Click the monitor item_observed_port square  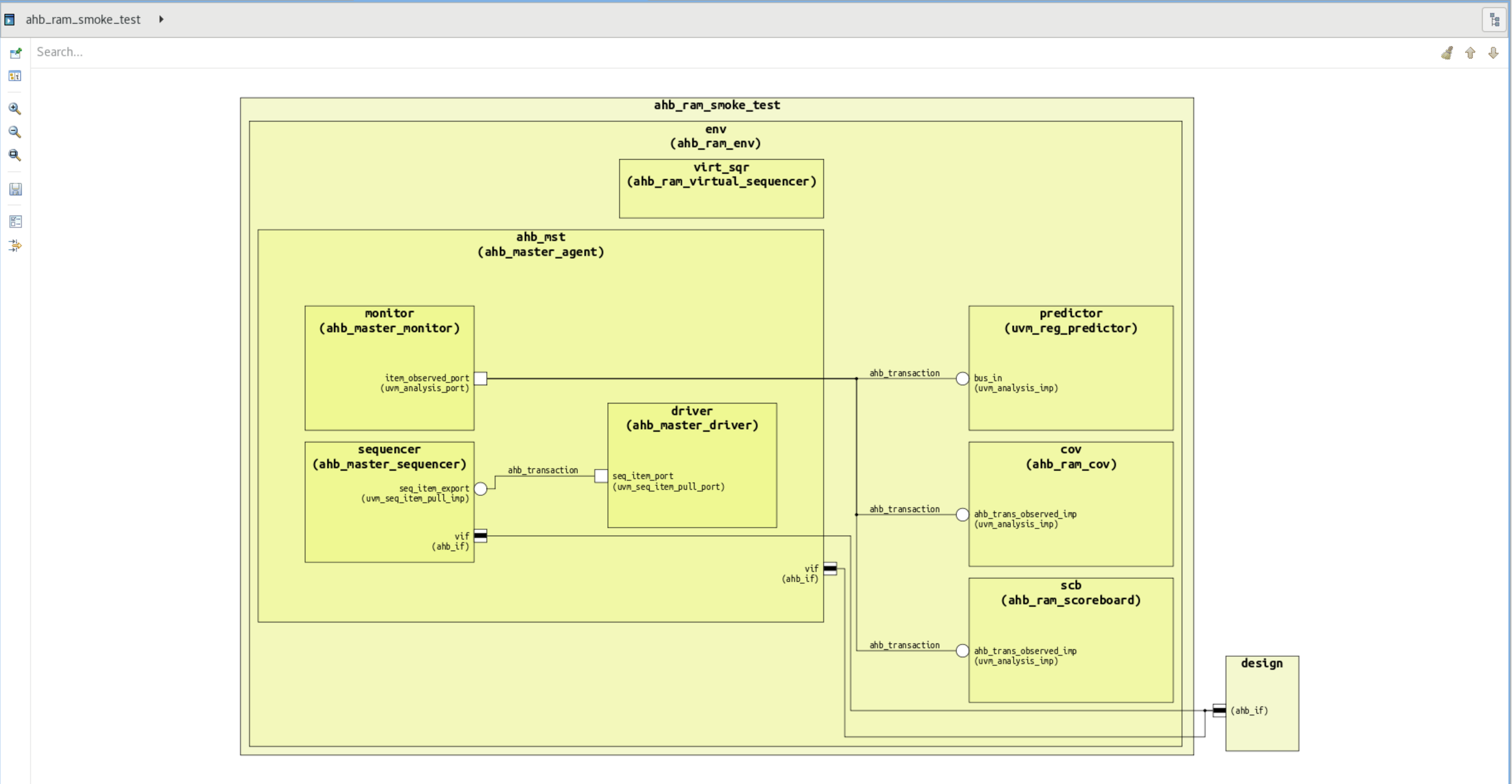[480, 379]
